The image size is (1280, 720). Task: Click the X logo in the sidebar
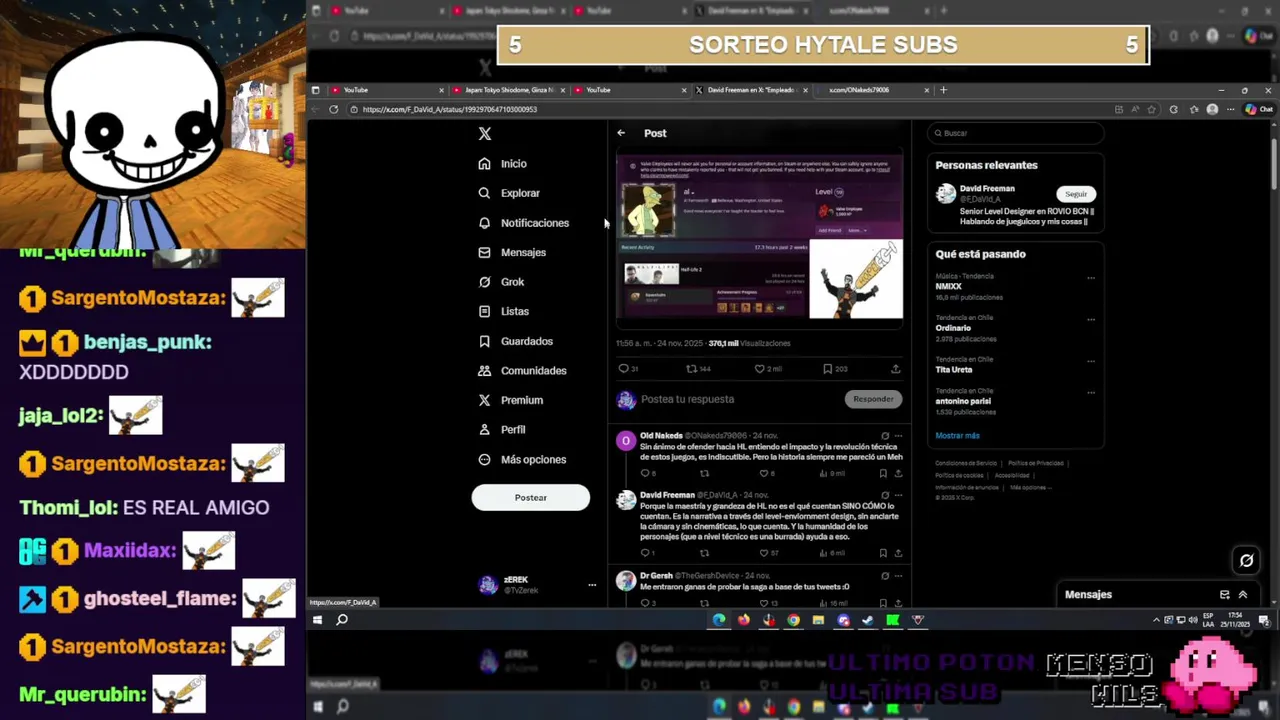click(x=485, y=133)
